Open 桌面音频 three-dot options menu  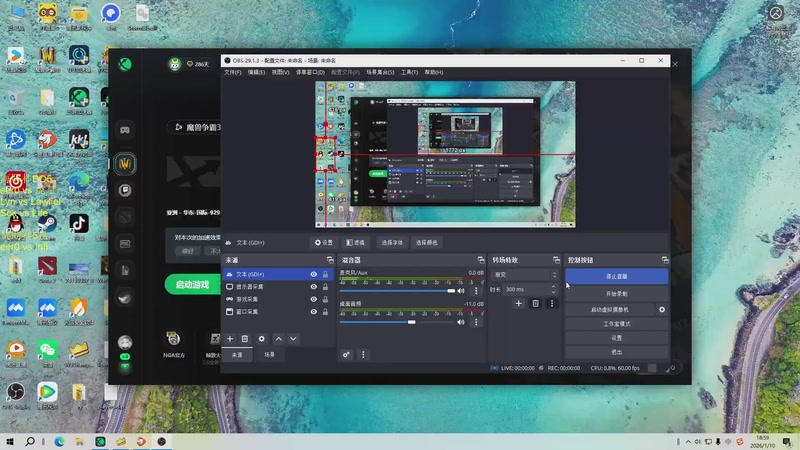[476, 322]
